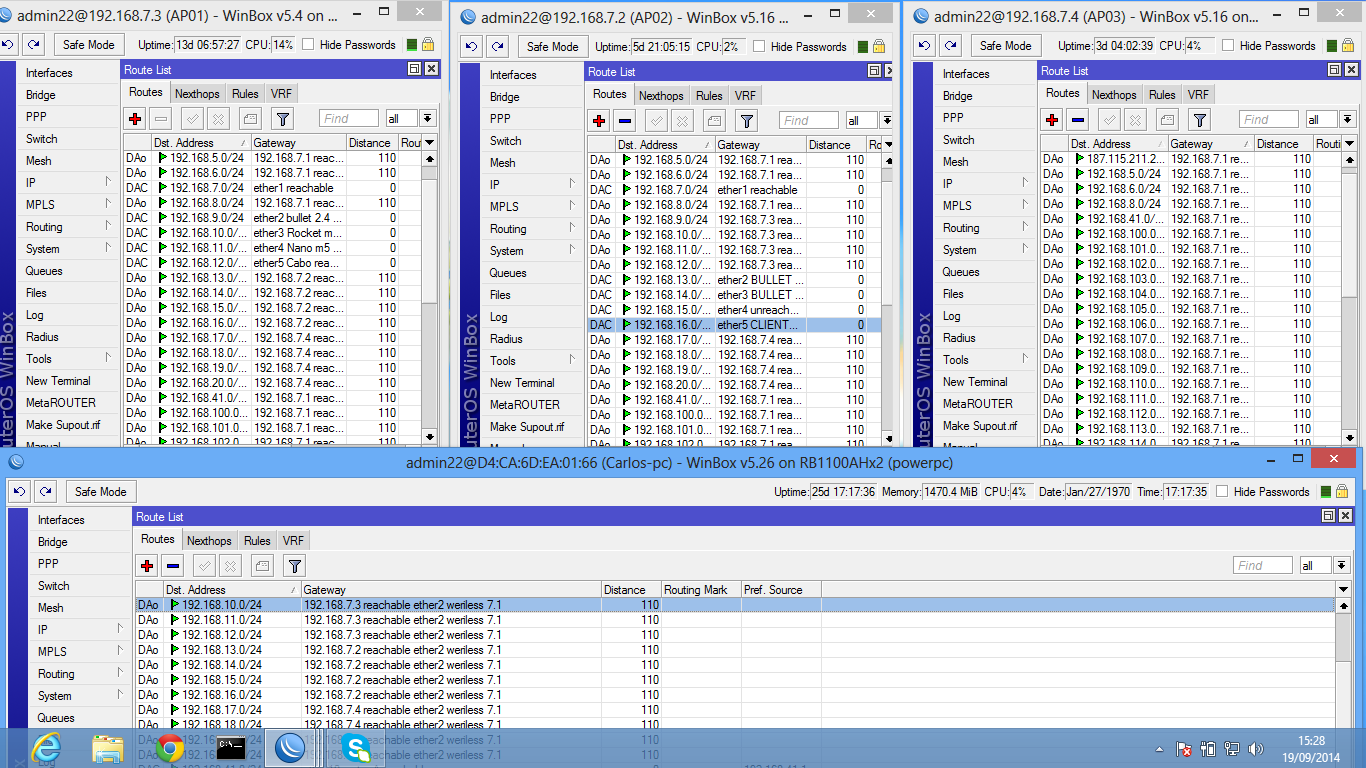Screen dimensions: 1366x768
Task: Click the Undo icon in the AP01 window
Action: [8, 44]
